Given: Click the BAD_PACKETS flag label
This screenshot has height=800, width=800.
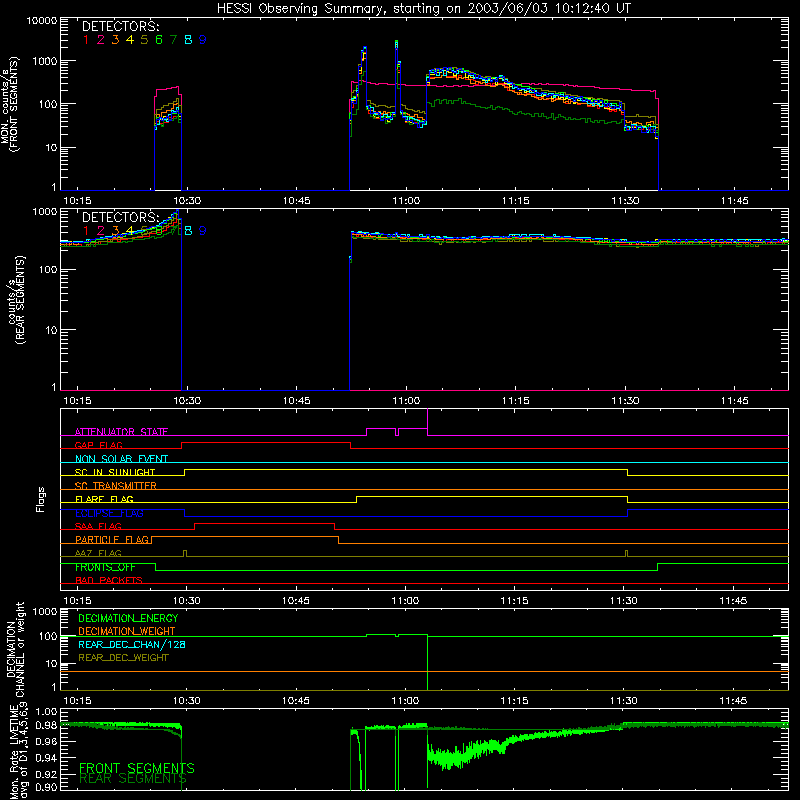Looking at the screenshot, I should (x=109, y=580).
